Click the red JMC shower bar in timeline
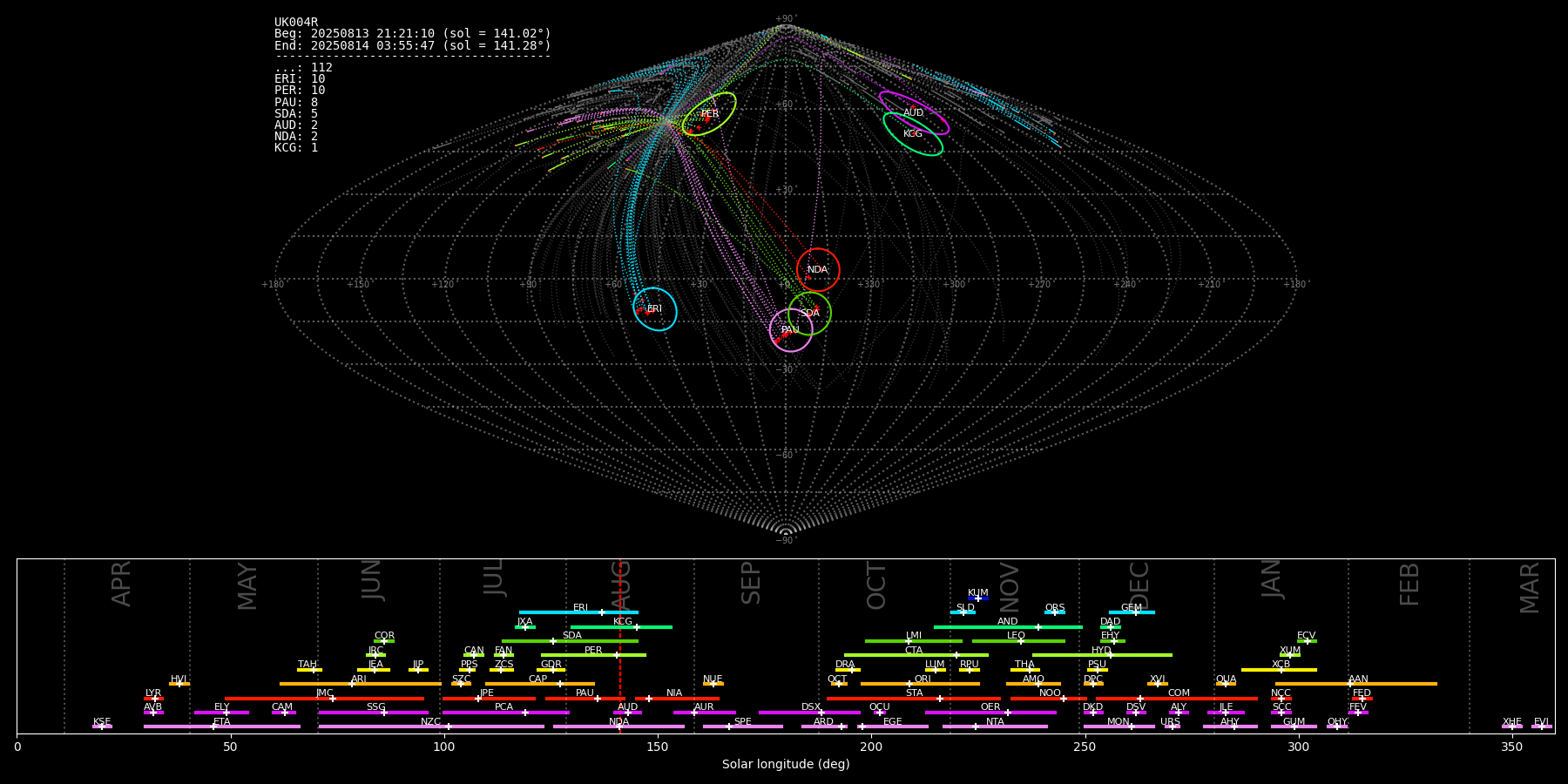This screenshot has height=784, width=1568. pyautogui.click(x=324, y=699)
